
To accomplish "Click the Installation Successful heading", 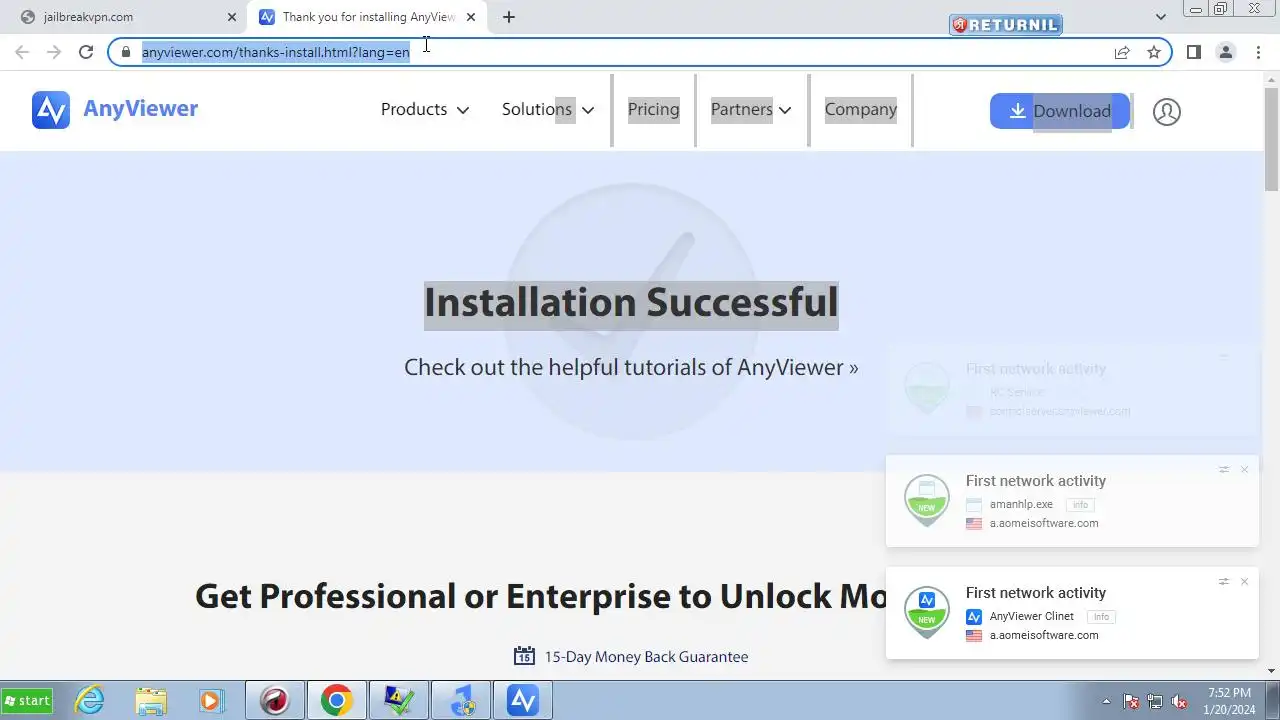I will [x=631, y=302].
